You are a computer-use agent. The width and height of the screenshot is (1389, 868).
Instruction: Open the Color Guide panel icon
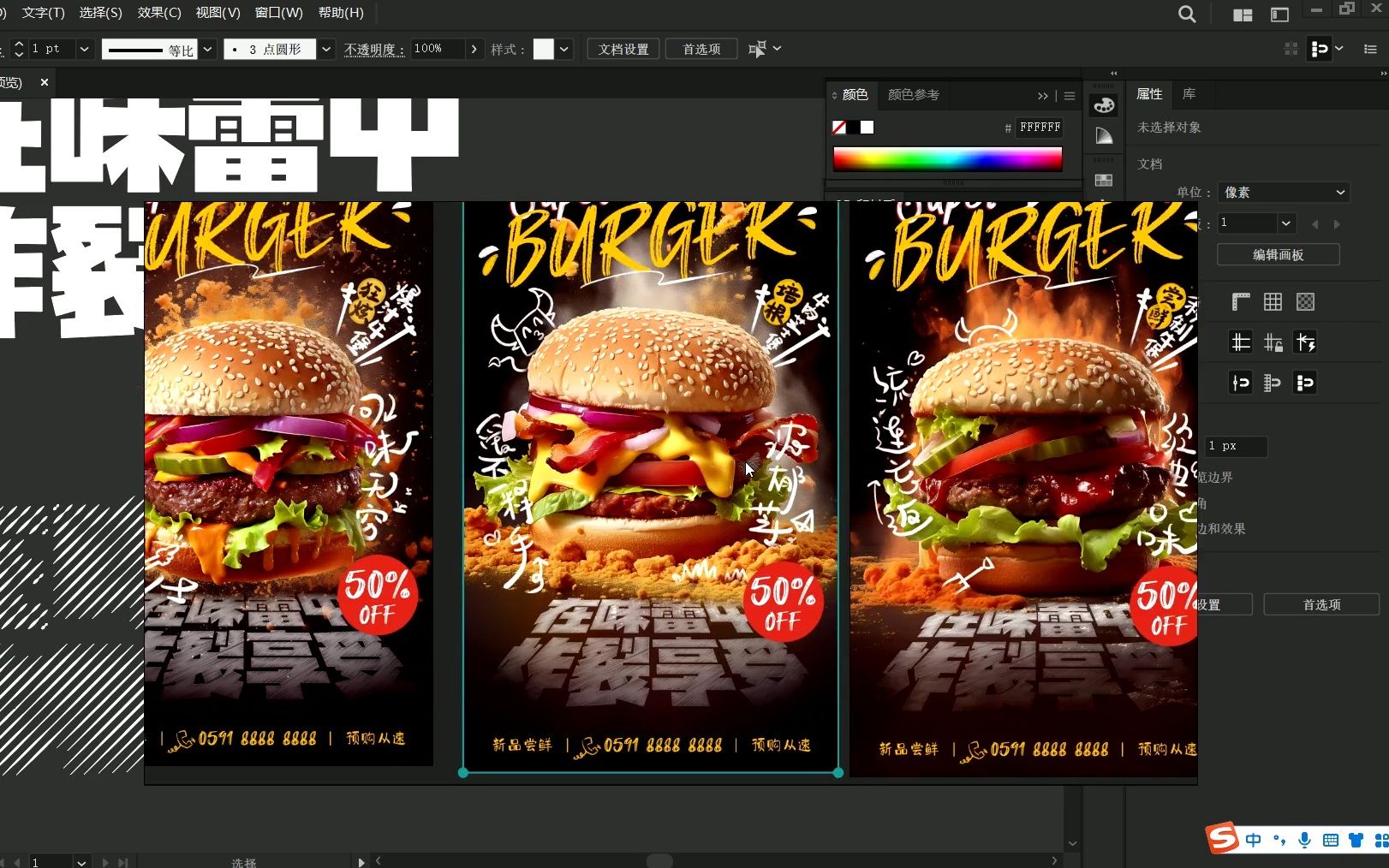pyautogui.click(x=1104, y=135)
